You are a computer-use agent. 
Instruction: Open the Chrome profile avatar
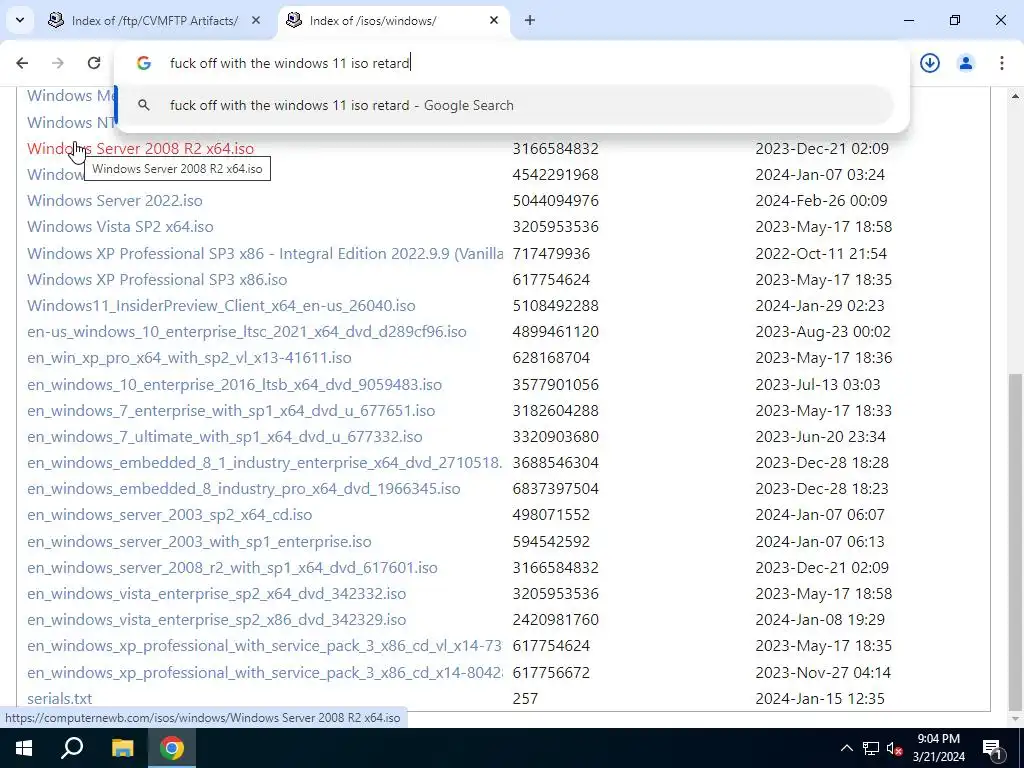(x=966, y=63)
